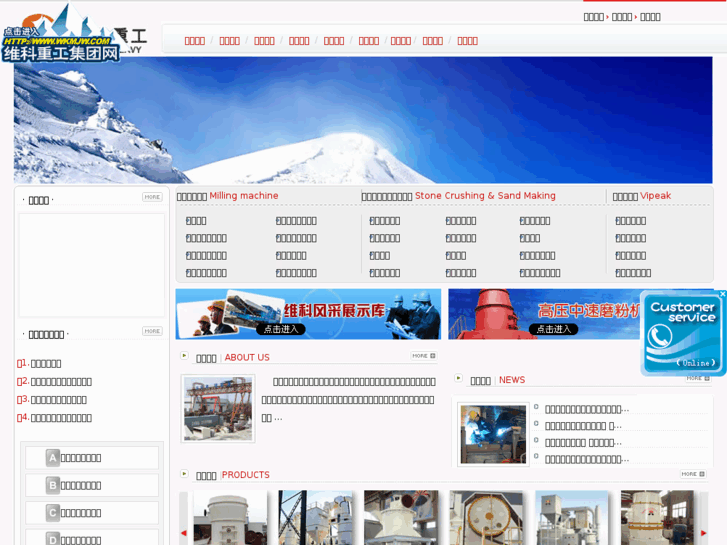Click the welder photo in NEWS section
This screenshot has height=545, width=727.
coord(493,434)
